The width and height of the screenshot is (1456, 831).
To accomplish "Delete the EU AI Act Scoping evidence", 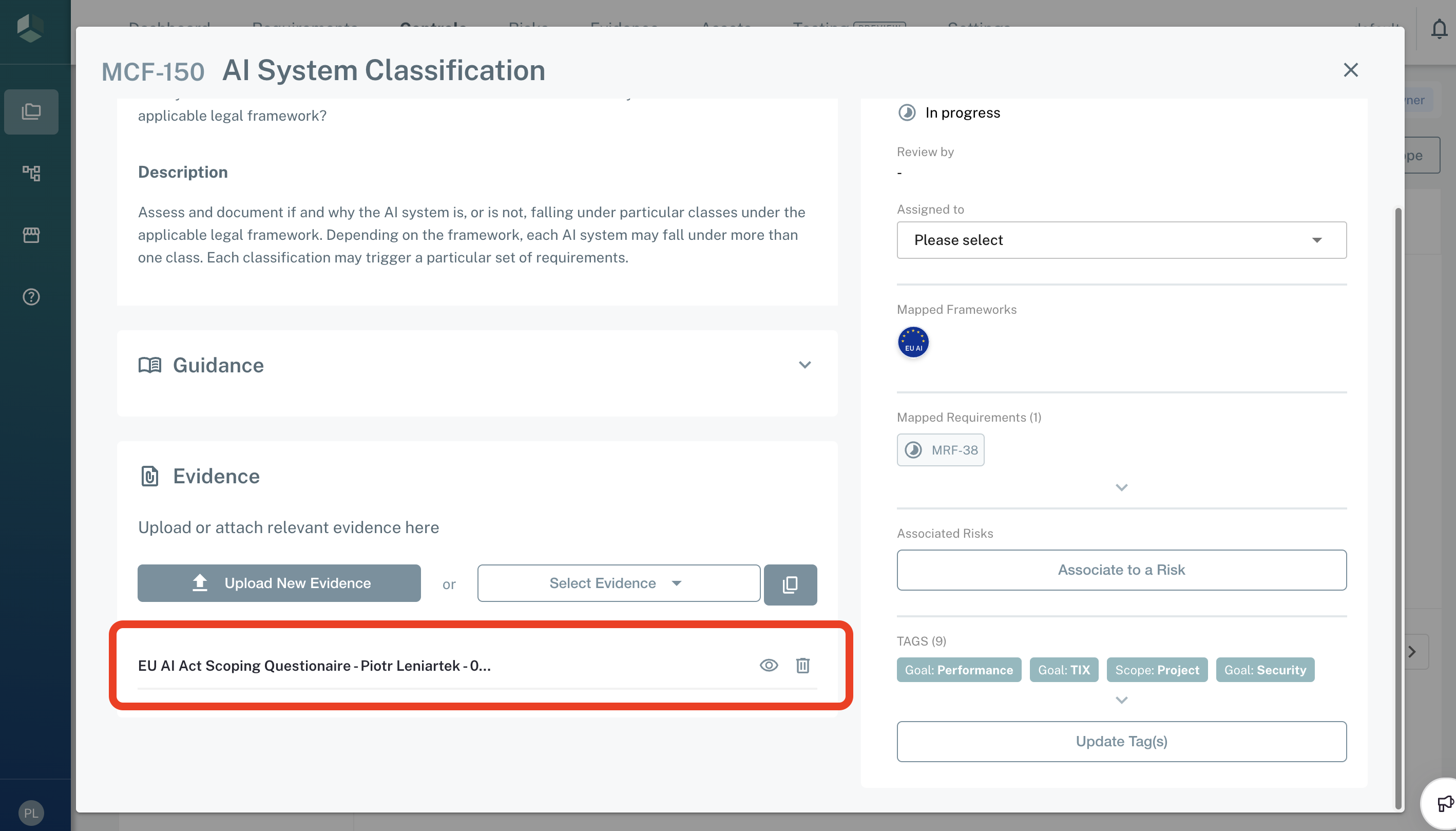I will pos(803,665).
